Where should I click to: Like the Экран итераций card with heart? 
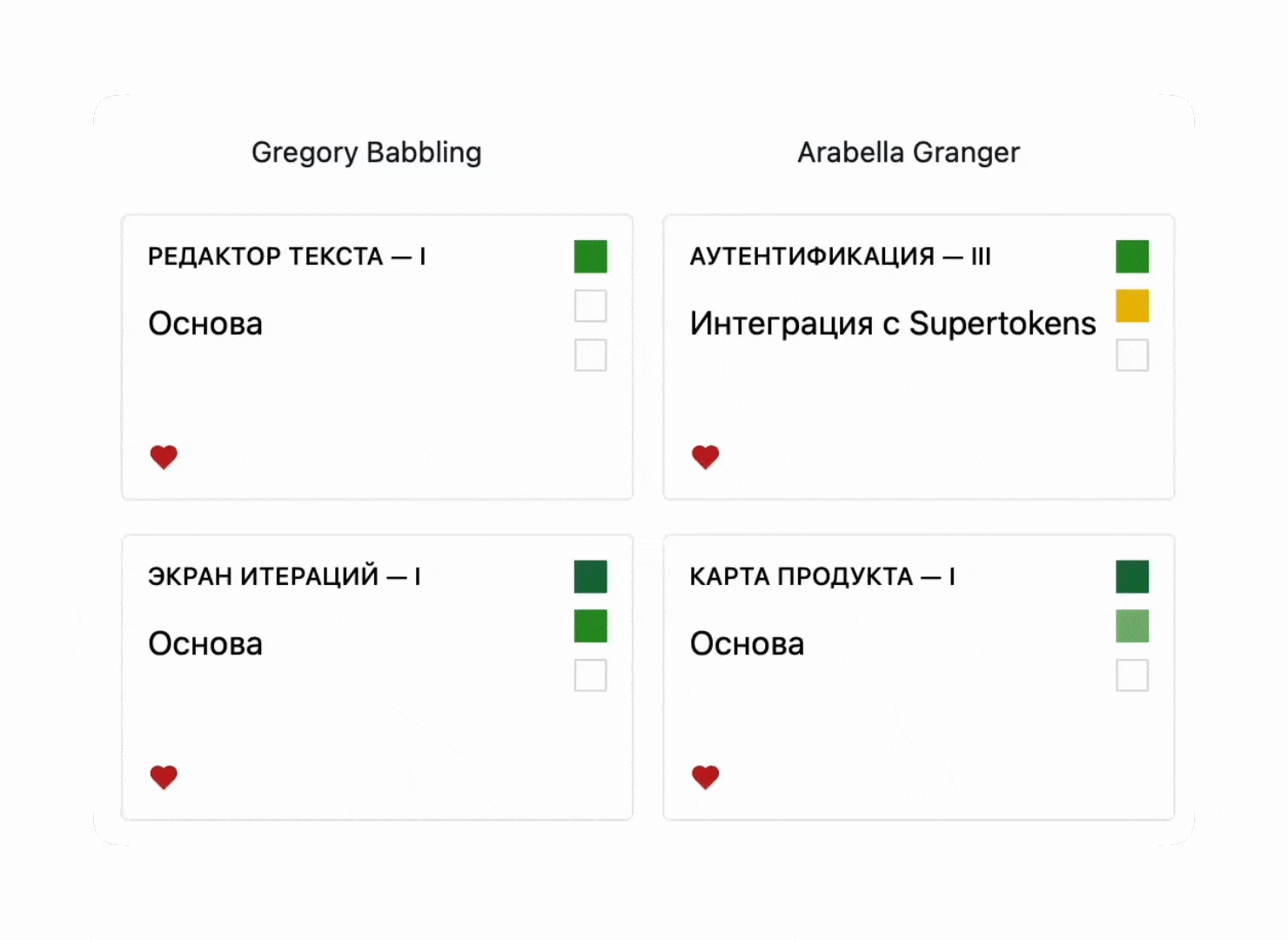click(x=164, y=777)
